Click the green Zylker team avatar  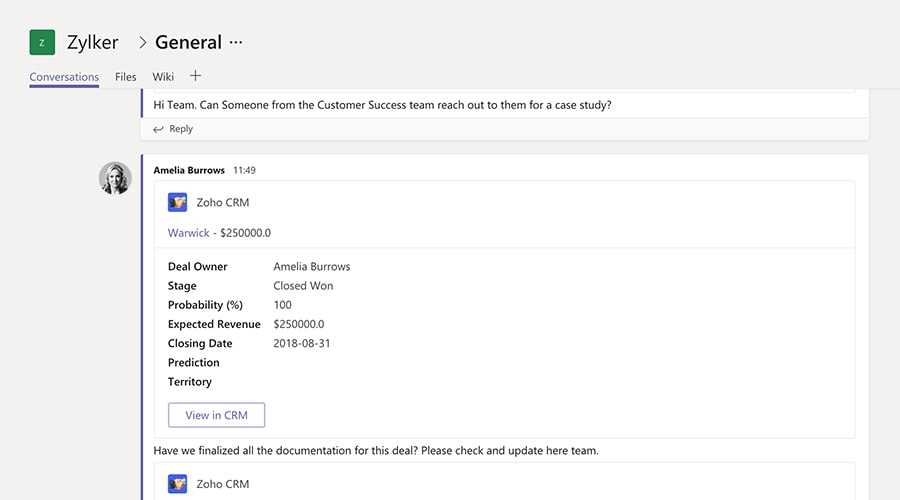(42, 42)
